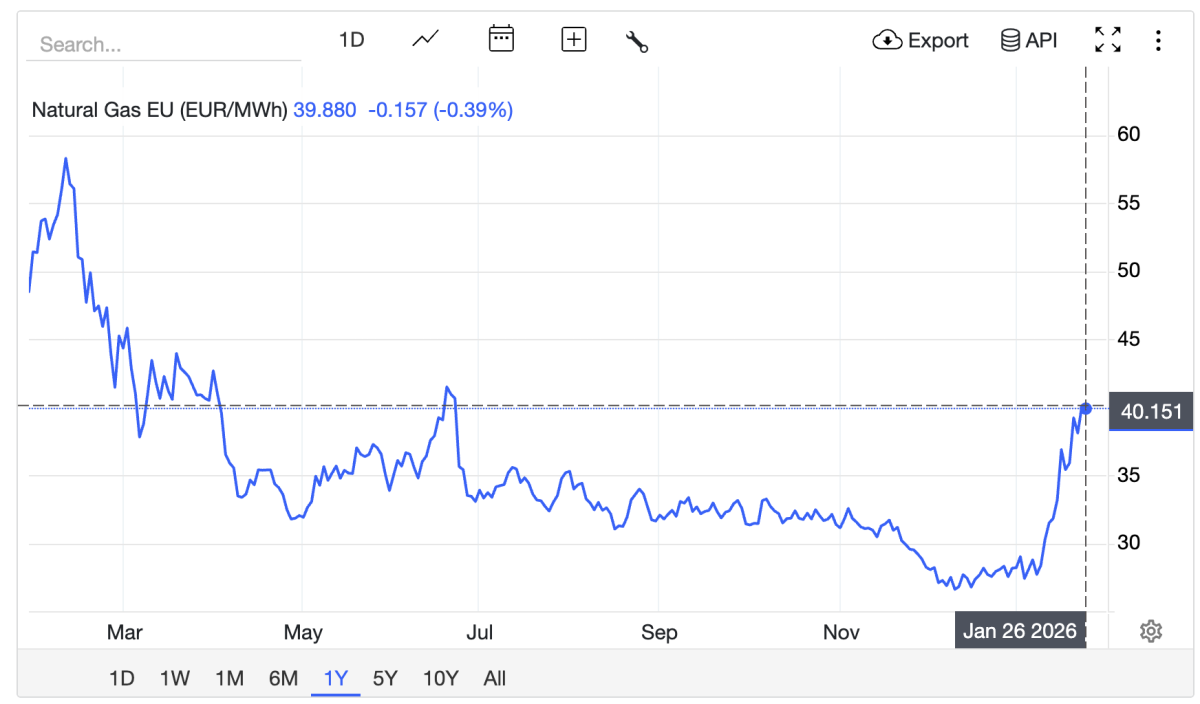The height and width of the screenshot is (704, 1200).
Task: Click the Natural Gas EU series label
Action: pos(160,110)
